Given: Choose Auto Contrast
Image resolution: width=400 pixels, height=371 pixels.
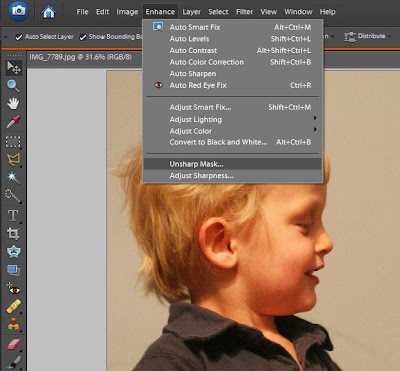Looking at the screenshot, I should (x=233, y=50).
